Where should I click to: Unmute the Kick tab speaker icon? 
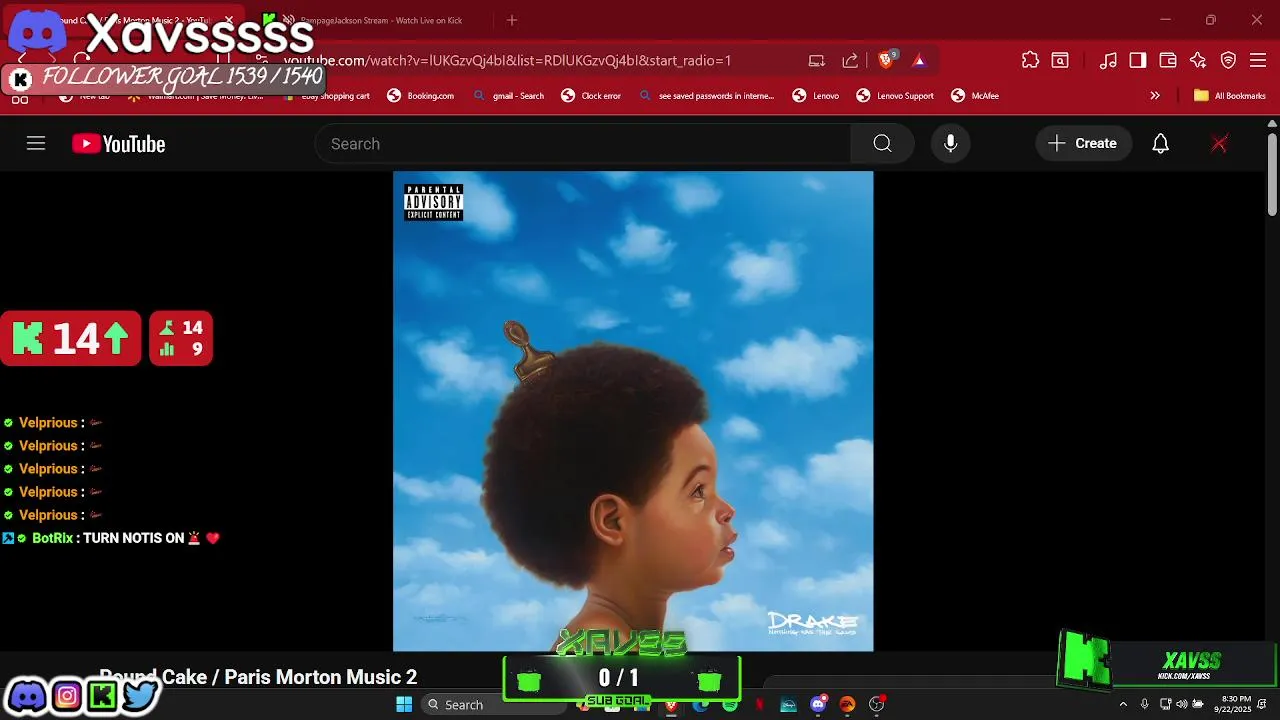289,20
